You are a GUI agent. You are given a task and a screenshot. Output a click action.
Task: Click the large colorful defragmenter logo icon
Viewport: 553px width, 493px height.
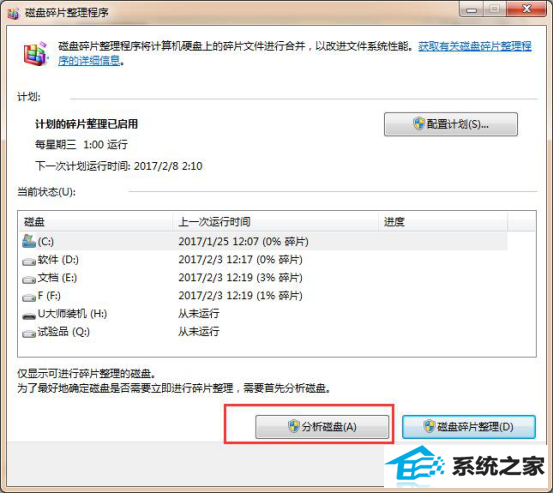pyautogui.click(x=35, y=53)
